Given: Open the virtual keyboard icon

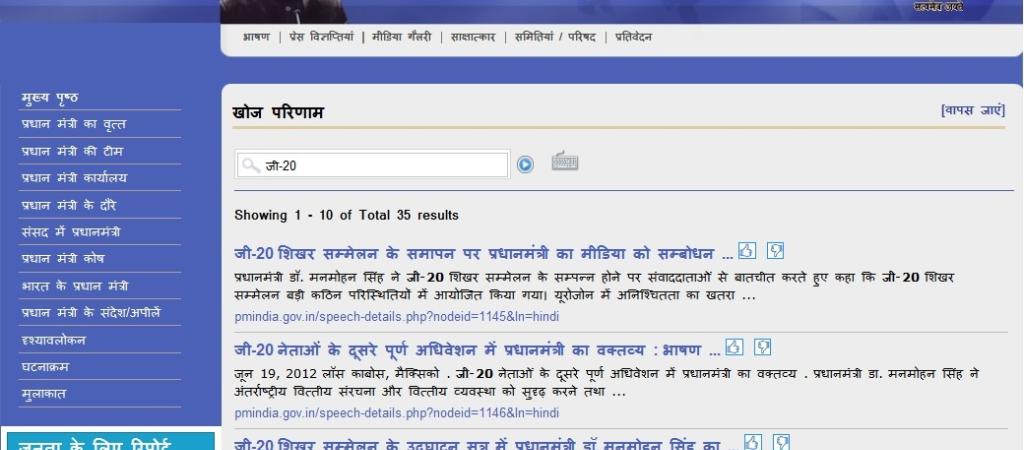Looking at the screenshot, I should [565, 161].
